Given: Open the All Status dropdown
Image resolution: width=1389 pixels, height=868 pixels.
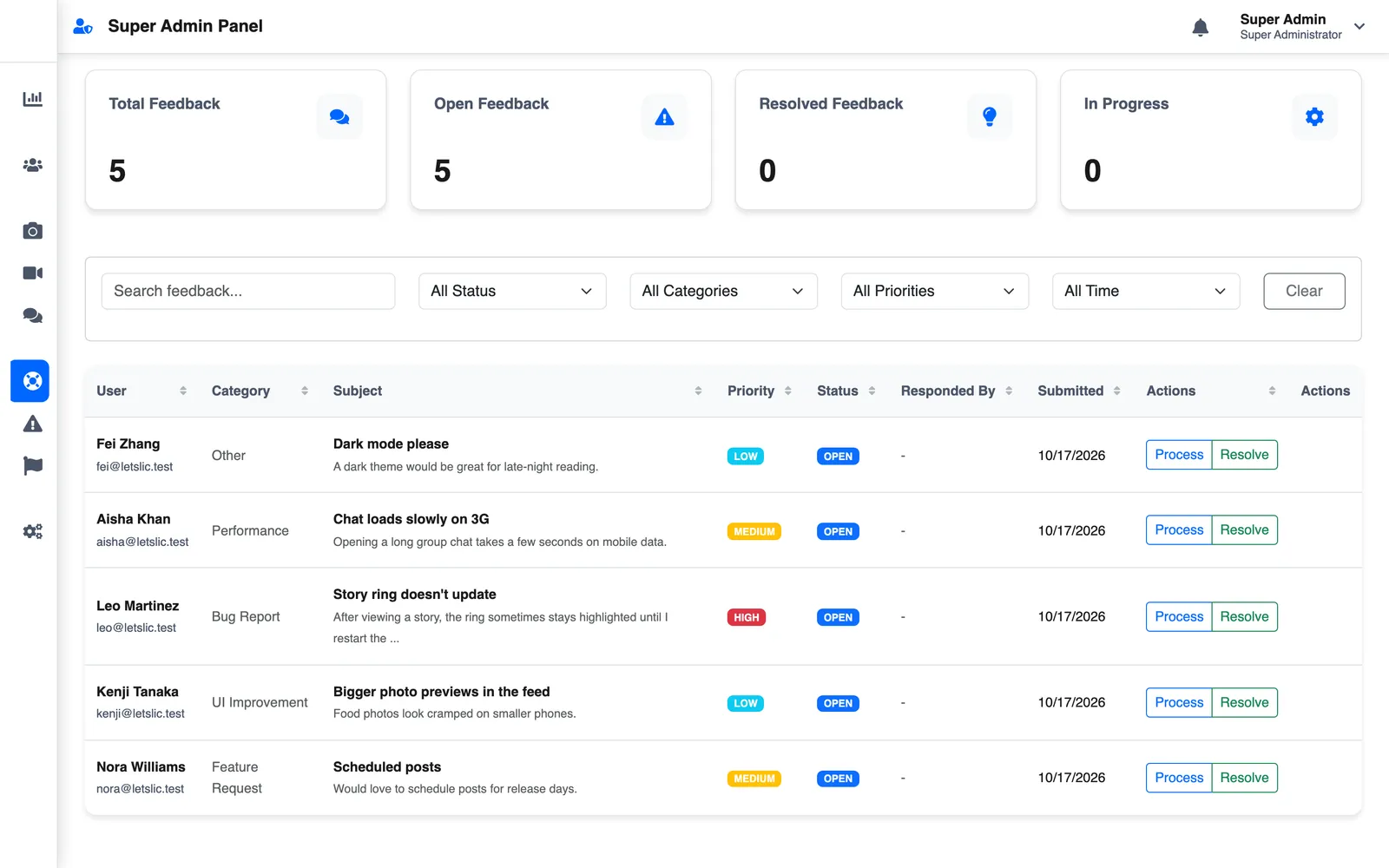Looking at the screenshot, I should pyautogui.click(x=512, y=292).
